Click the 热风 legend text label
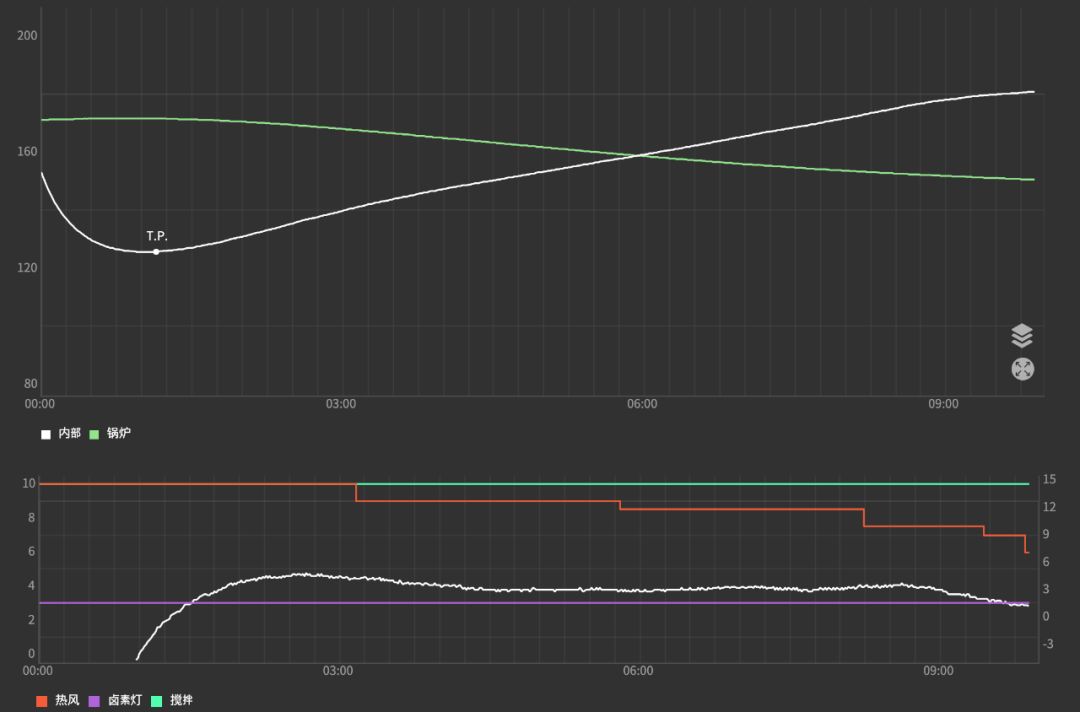 [67, 701]
